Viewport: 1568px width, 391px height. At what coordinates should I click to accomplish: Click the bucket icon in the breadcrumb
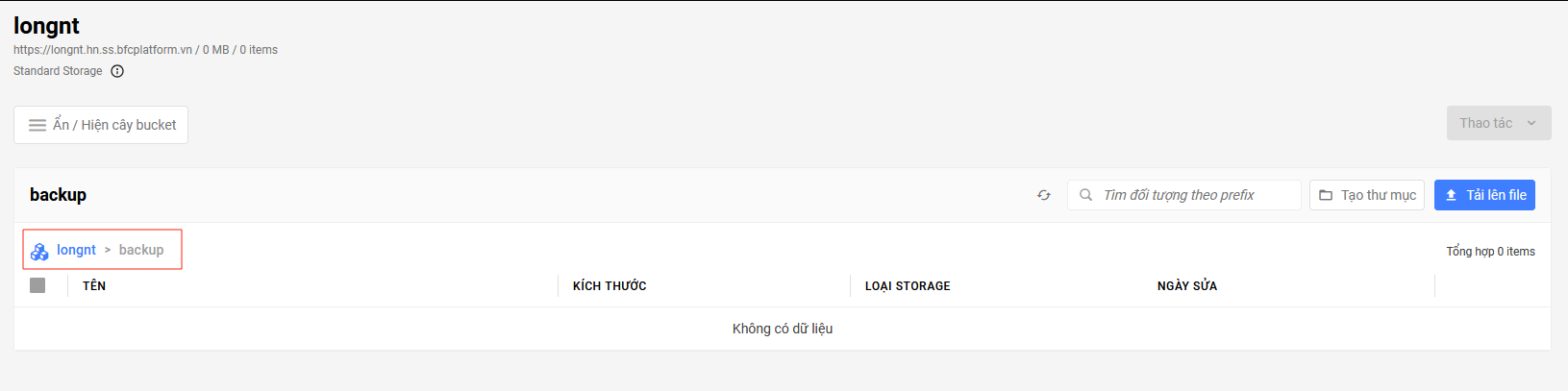click(x=39, y=251)
